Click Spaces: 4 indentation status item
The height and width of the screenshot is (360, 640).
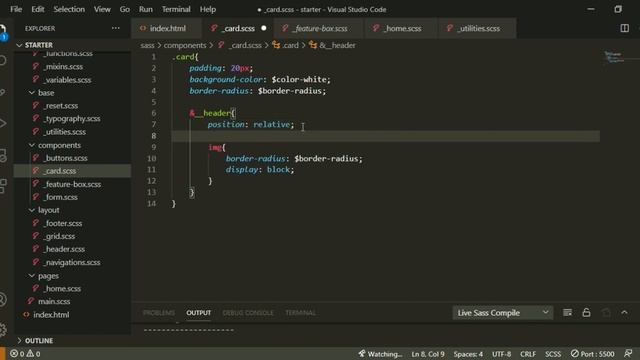point(468,354)
